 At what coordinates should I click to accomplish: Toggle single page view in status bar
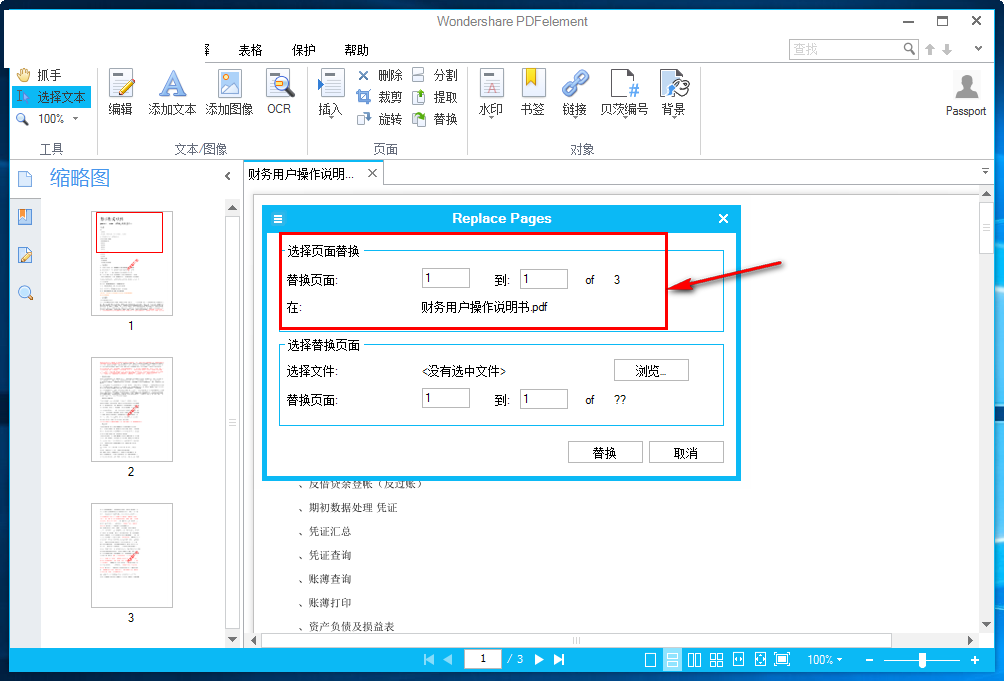[x=650, y=659]
